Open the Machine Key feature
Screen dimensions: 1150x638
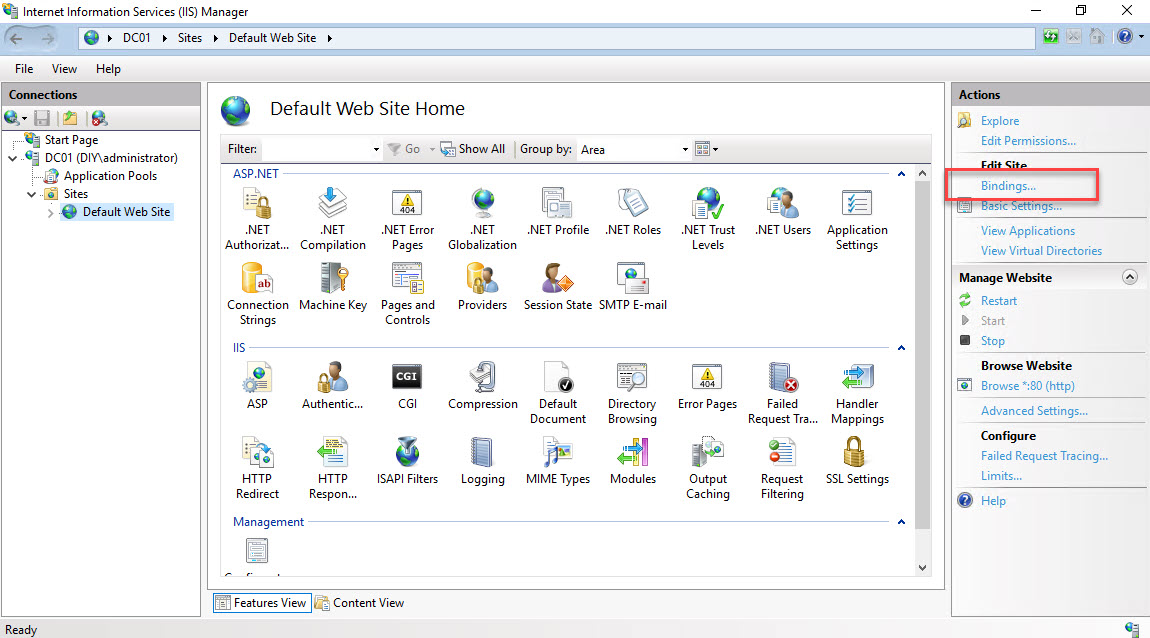[333, 287]
